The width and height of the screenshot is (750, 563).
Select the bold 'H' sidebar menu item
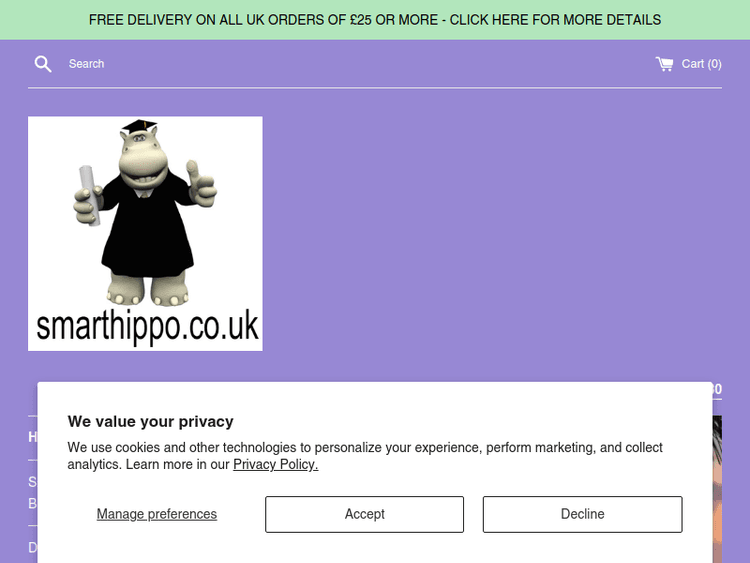coord(33,437)
